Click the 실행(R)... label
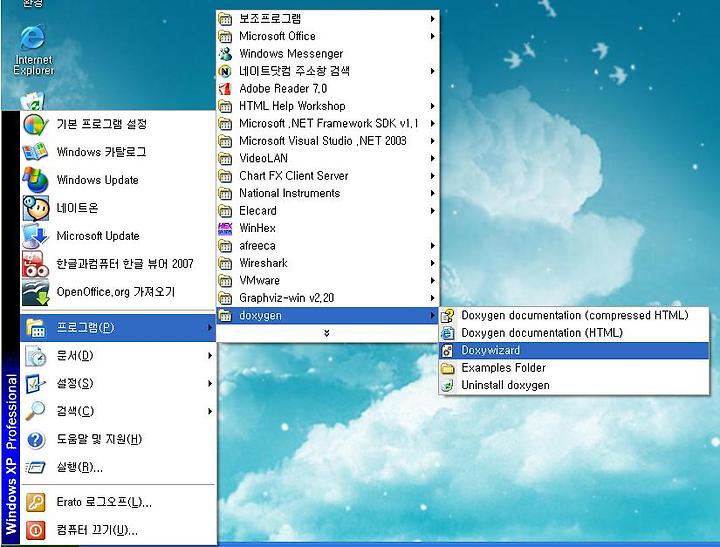The height and width of the screenshot is (547, 720). tap(79, 468)
